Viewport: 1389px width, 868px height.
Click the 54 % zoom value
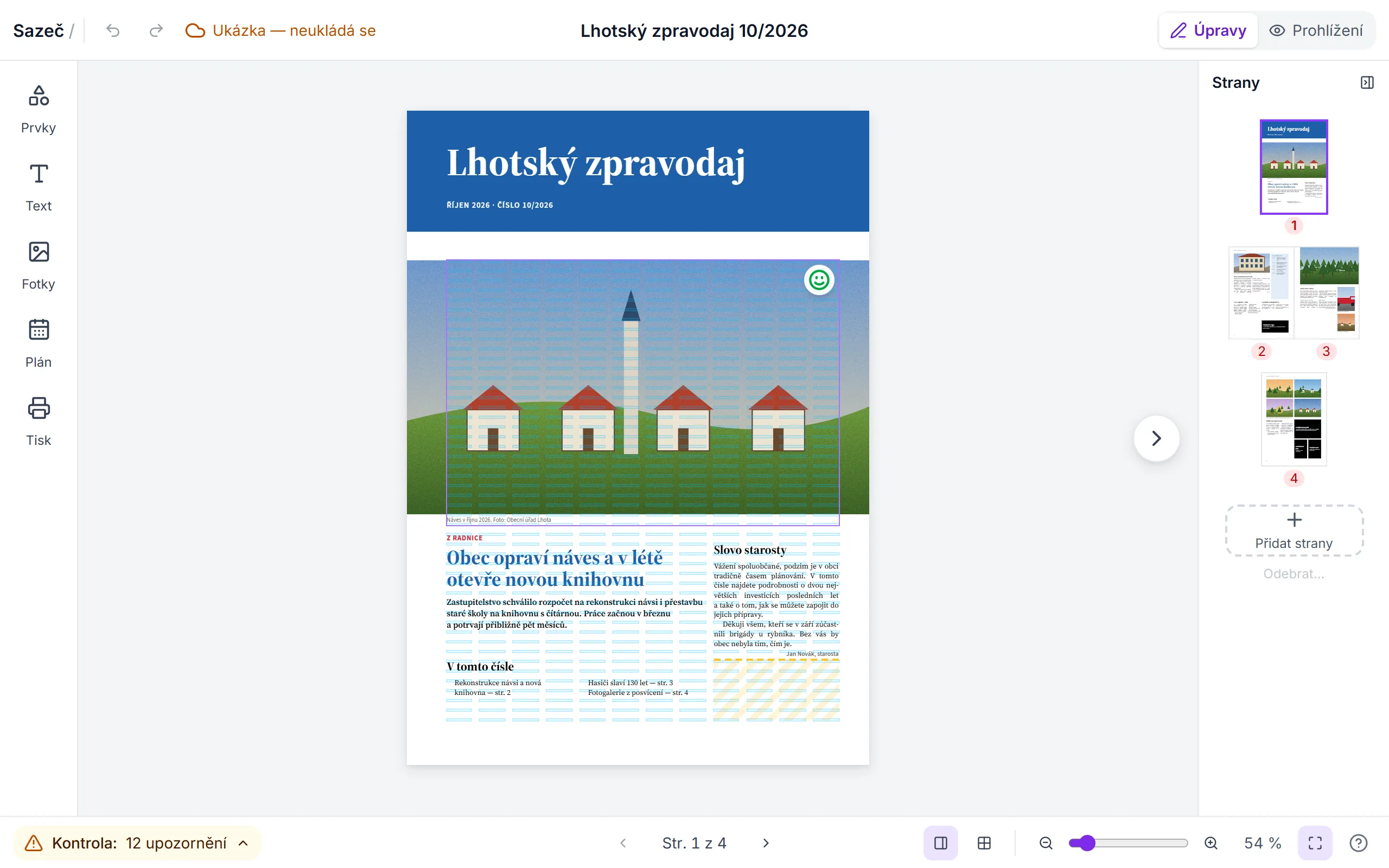tap(1263, 843)
